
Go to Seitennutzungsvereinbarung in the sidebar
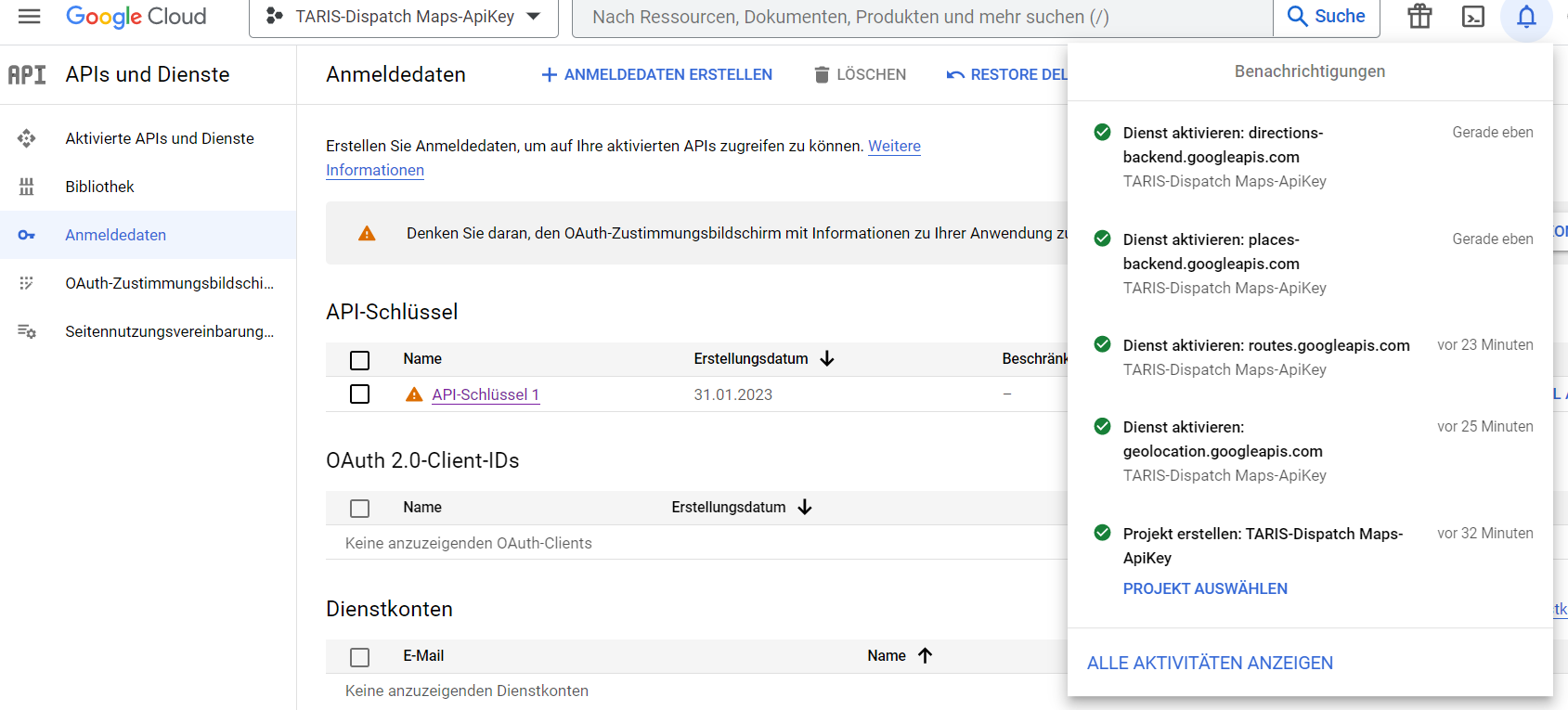click(169, 331)
